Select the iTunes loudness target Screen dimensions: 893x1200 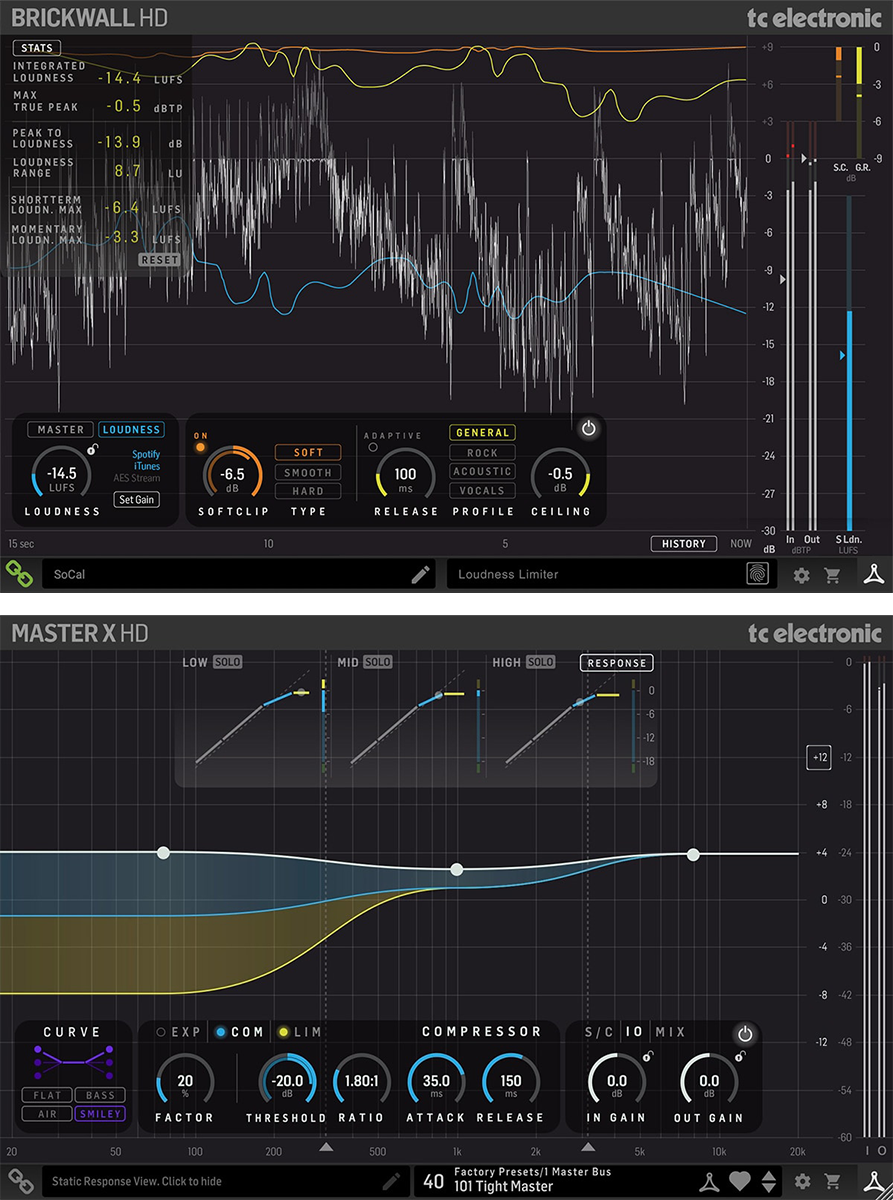pyautogui.click(x=146, y=466)
